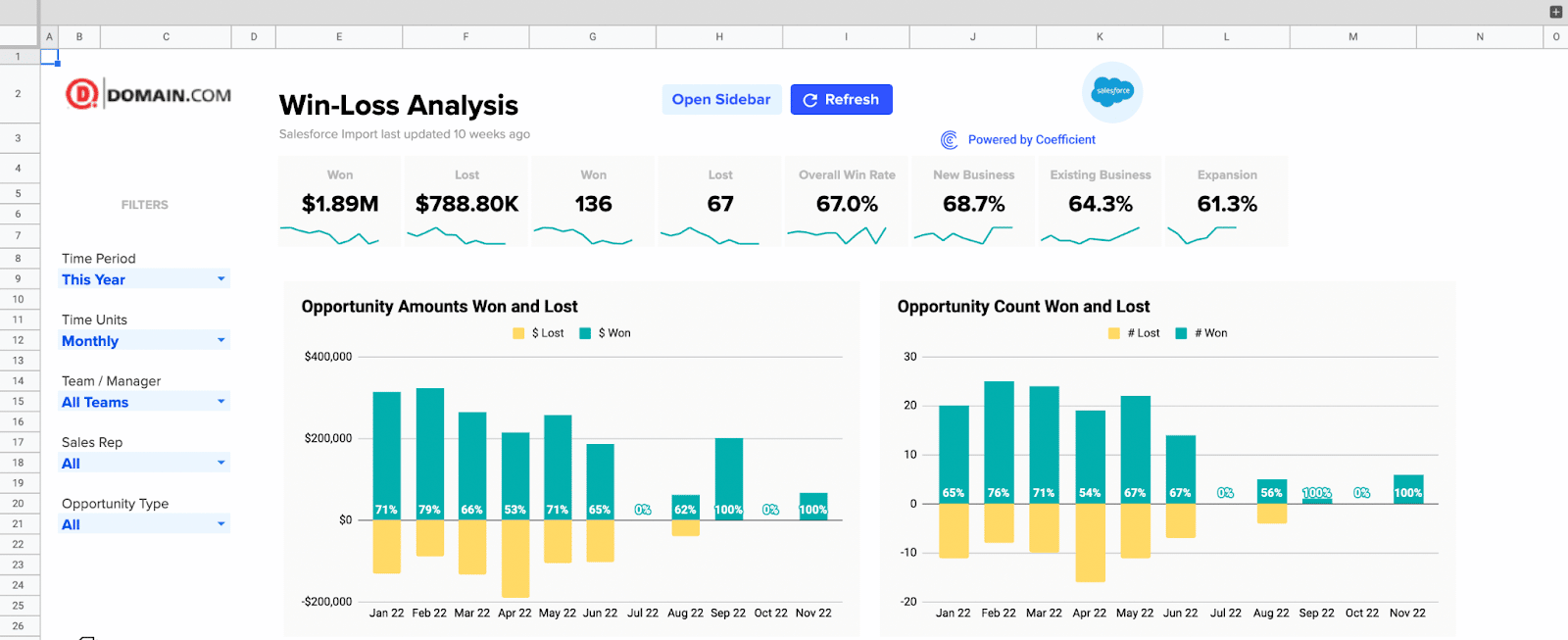Click the Open Sidebar button
The image size is (1568, 640).
pyautogui.click(x=721, y=100)
